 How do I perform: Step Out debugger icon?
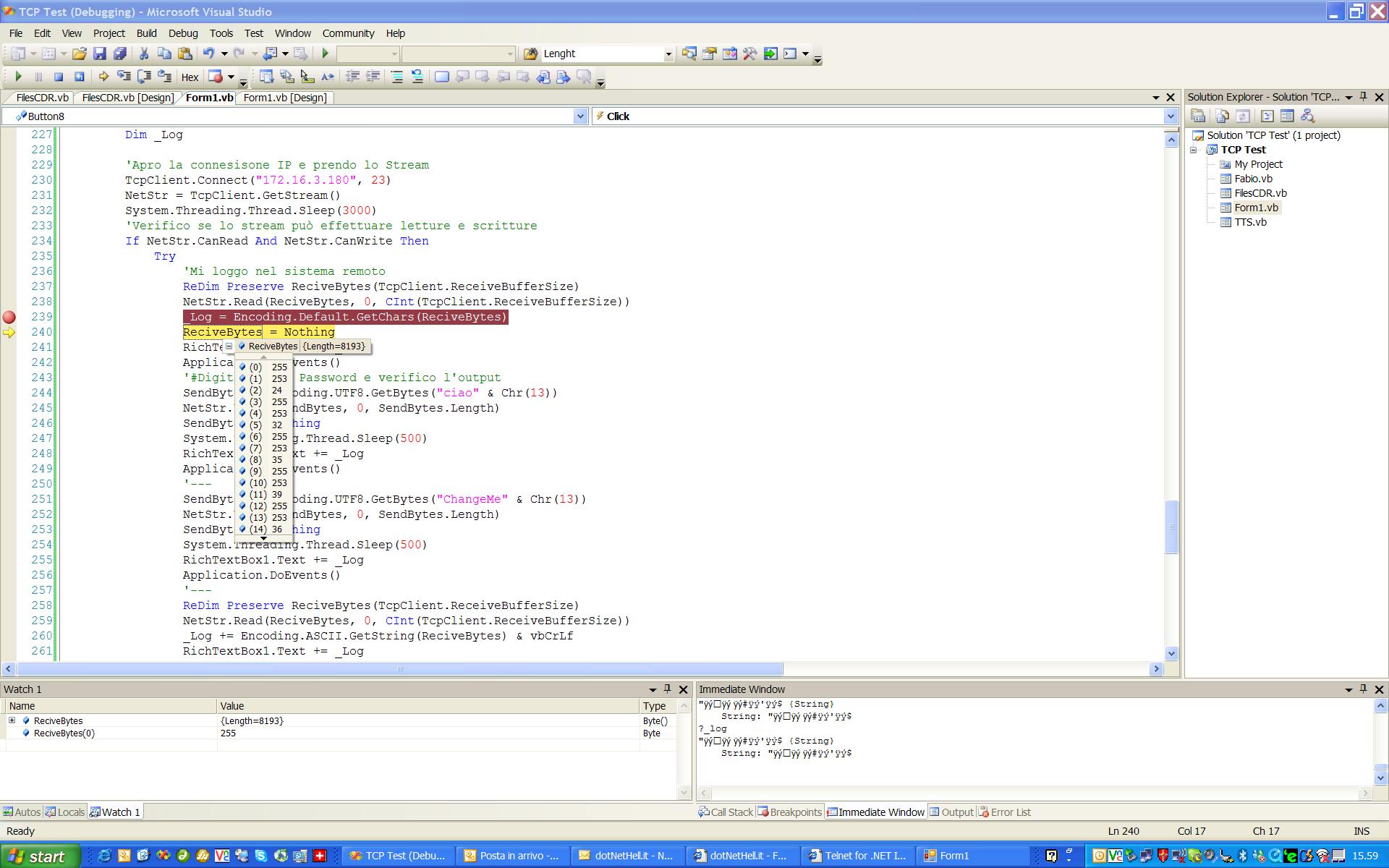164,76
